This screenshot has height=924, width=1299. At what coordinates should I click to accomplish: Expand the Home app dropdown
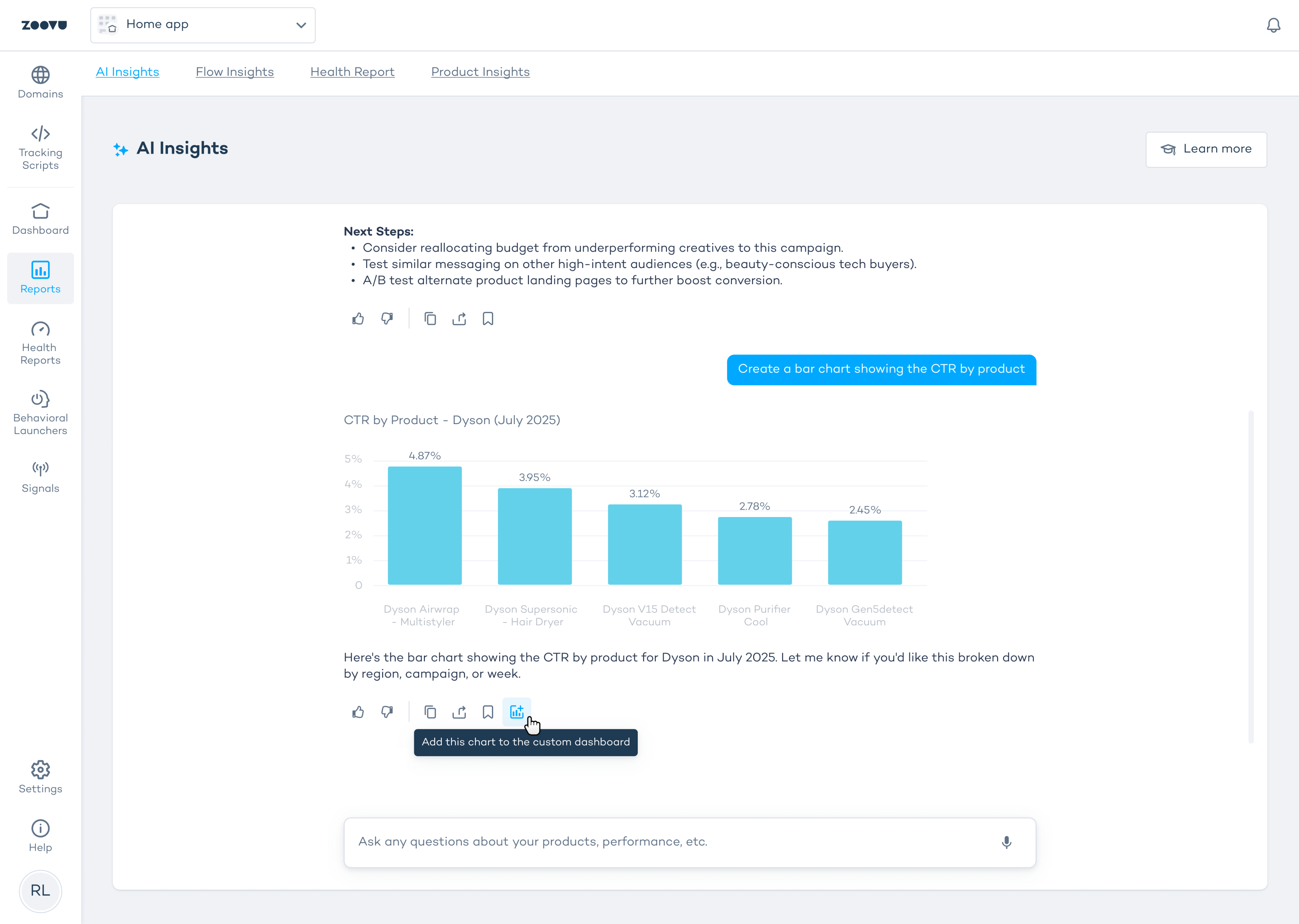point(202,25)
